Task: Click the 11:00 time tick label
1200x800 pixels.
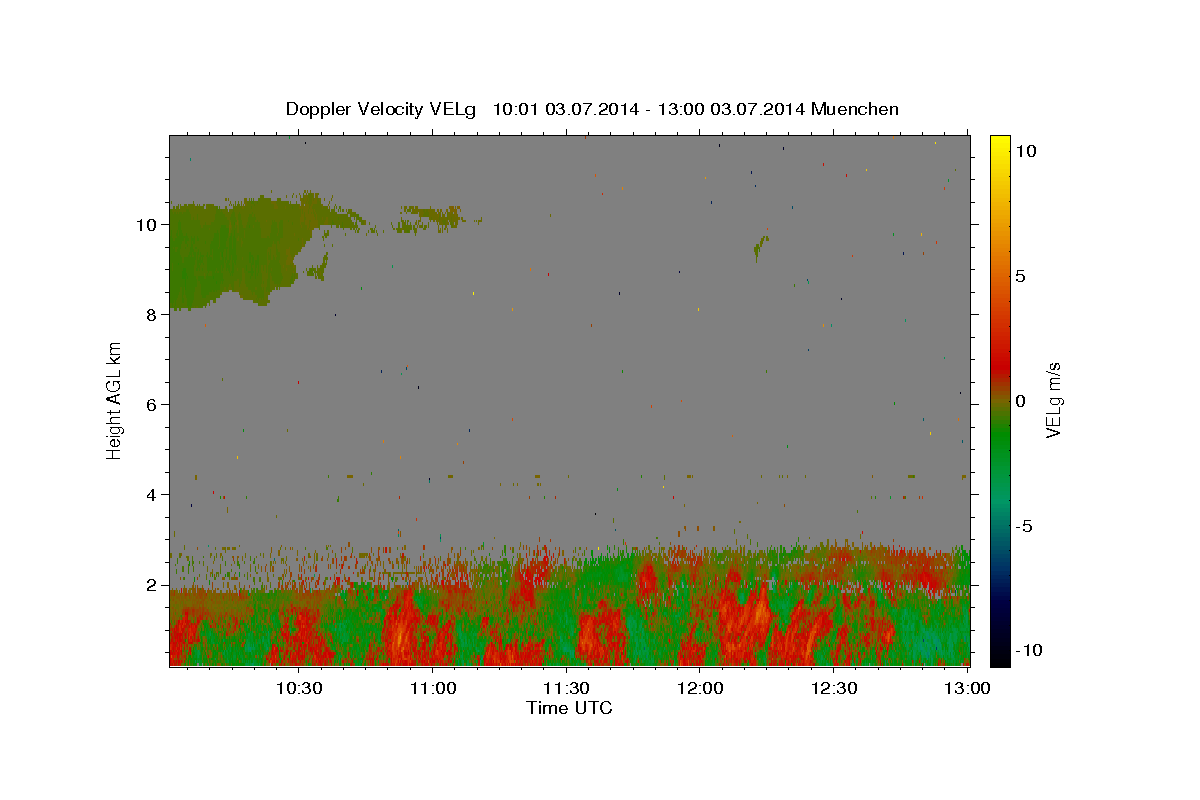Action: pyautogui.click(x=433, y=689)
